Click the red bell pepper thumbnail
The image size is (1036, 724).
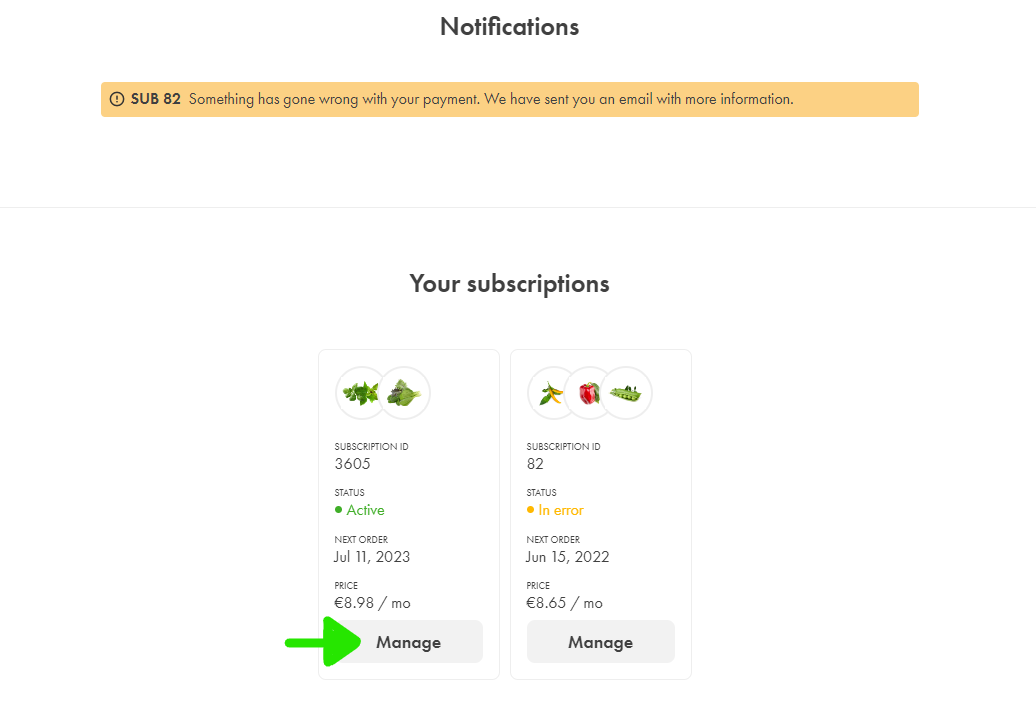pos(589,393)
